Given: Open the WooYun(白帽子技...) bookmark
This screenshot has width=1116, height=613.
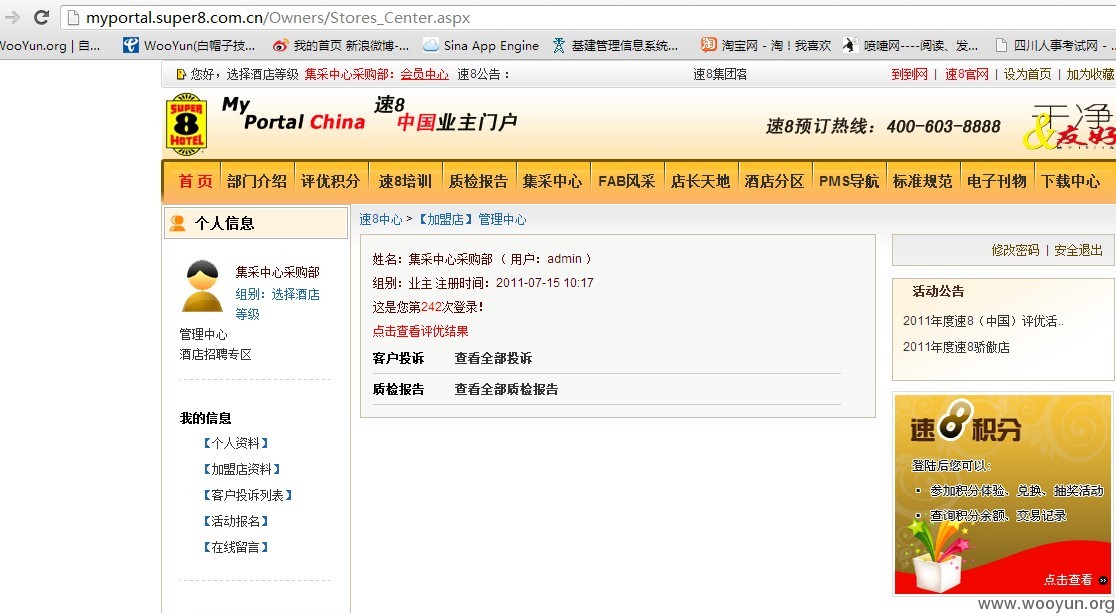Looking at the screenshot, I should tap(189, 46).
